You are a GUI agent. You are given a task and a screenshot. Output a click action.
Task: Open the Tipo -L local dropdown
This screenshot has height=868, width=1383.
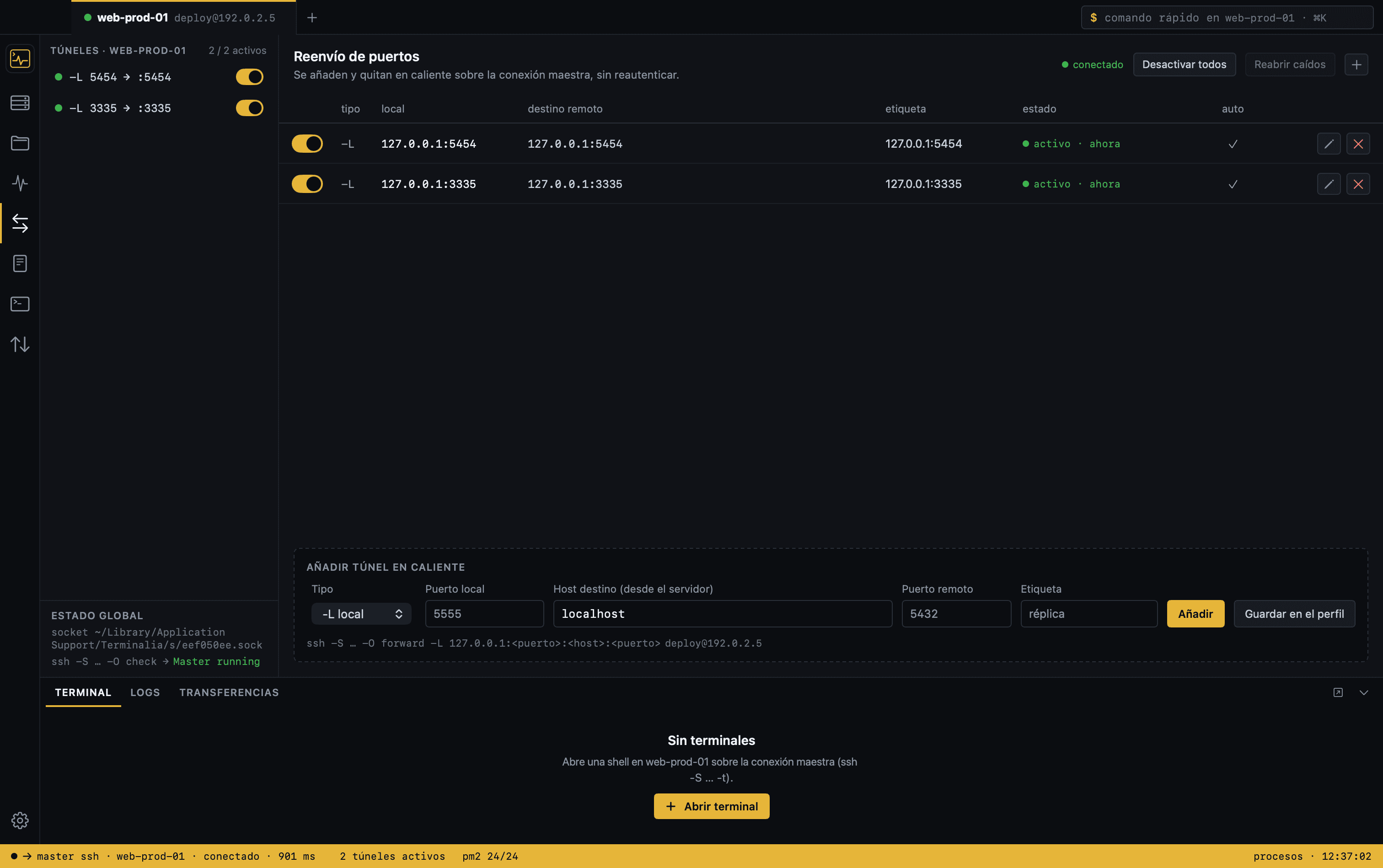point(361,614)
